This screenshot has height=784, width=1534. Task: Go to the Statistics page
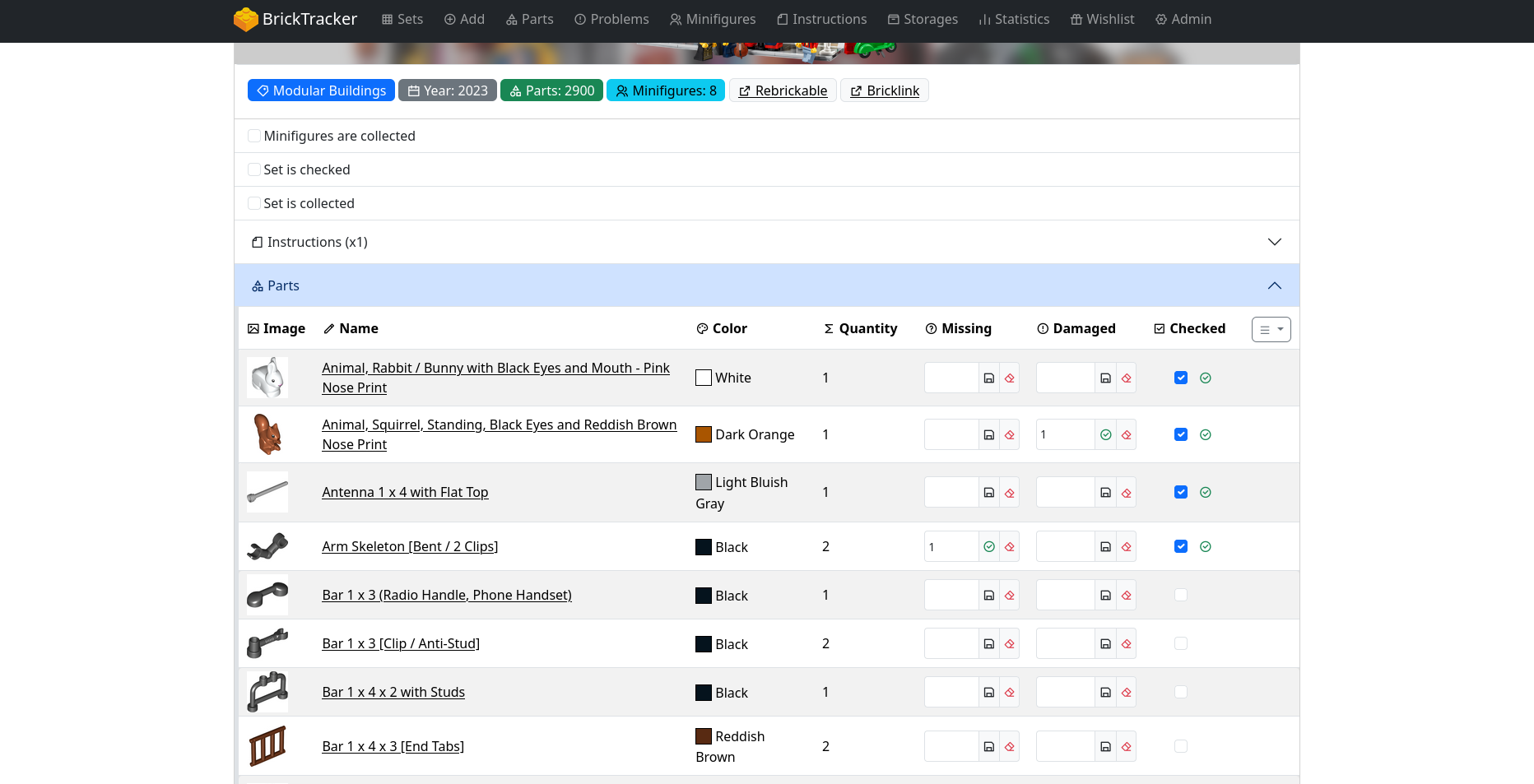1014,20
